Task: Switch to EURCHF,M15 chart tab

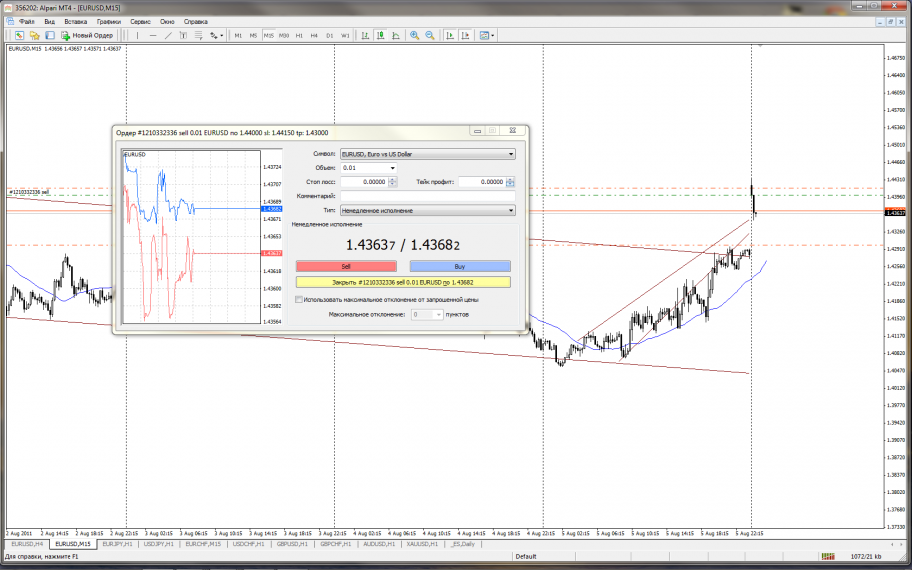Action: 203,544
